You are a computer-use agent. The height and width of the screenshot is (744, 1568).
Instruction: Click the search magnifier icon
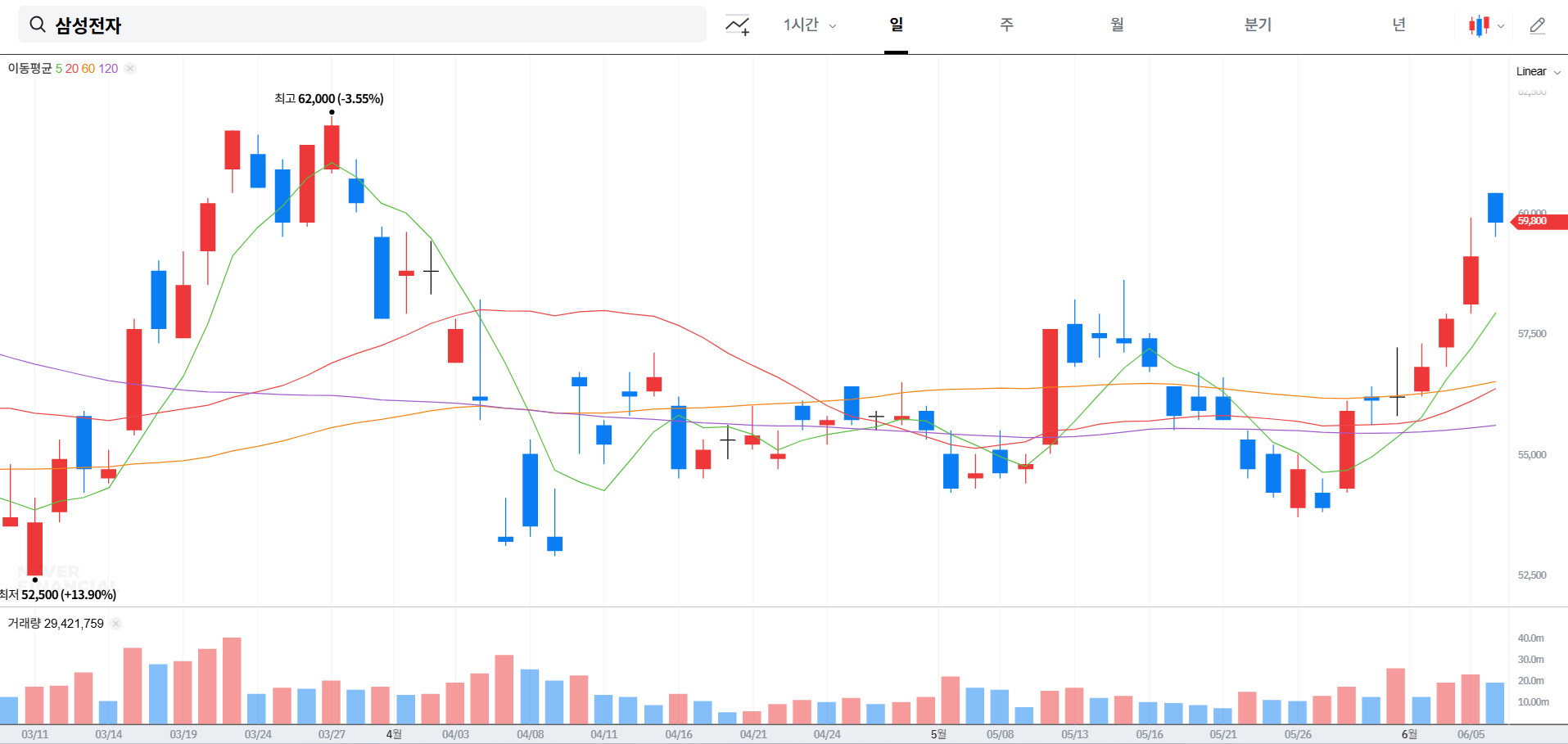coord(38,25)
